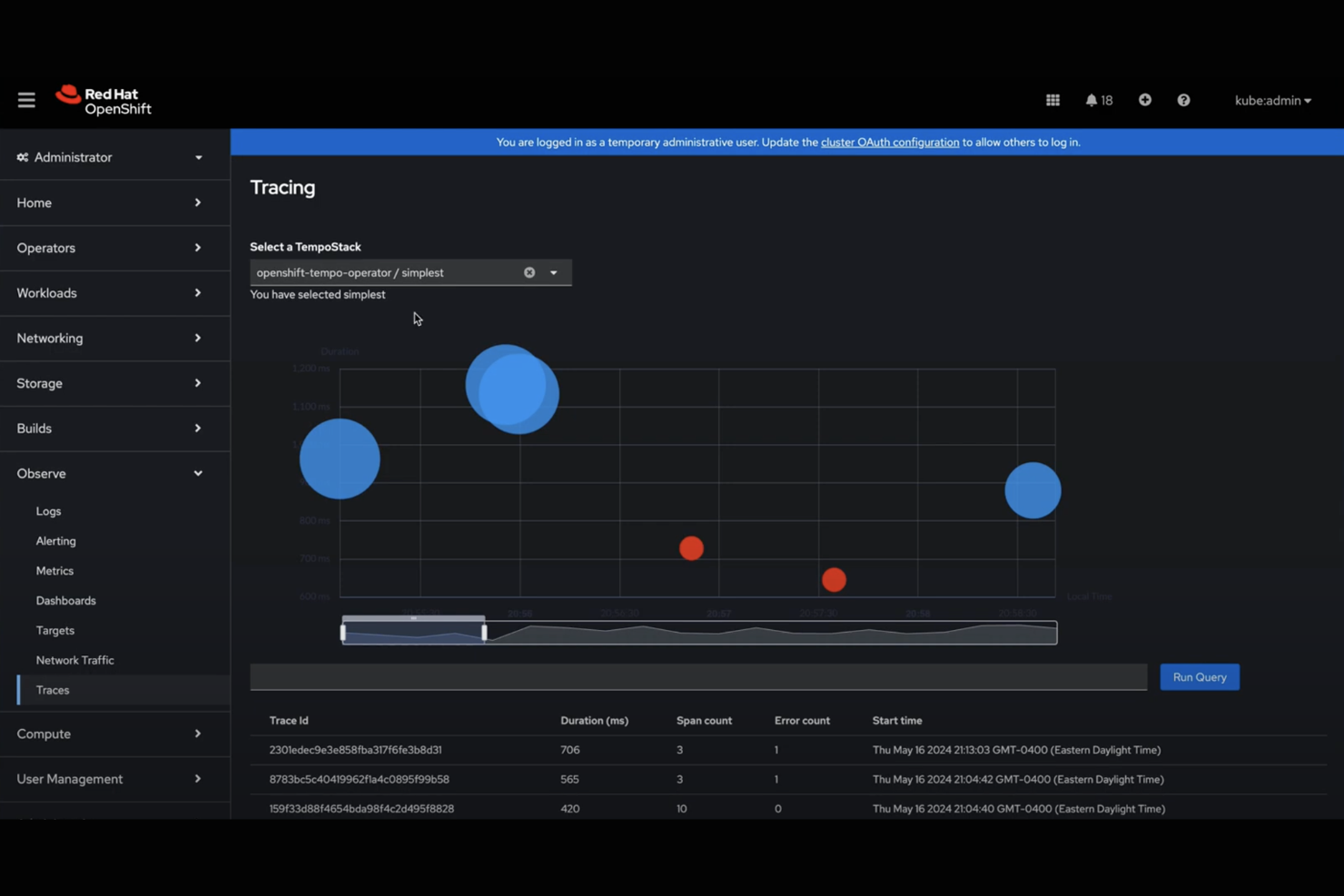Clear the selected TempoStack with the x icon
Viewport: 1344px width, 896px height.
[529, 271]
